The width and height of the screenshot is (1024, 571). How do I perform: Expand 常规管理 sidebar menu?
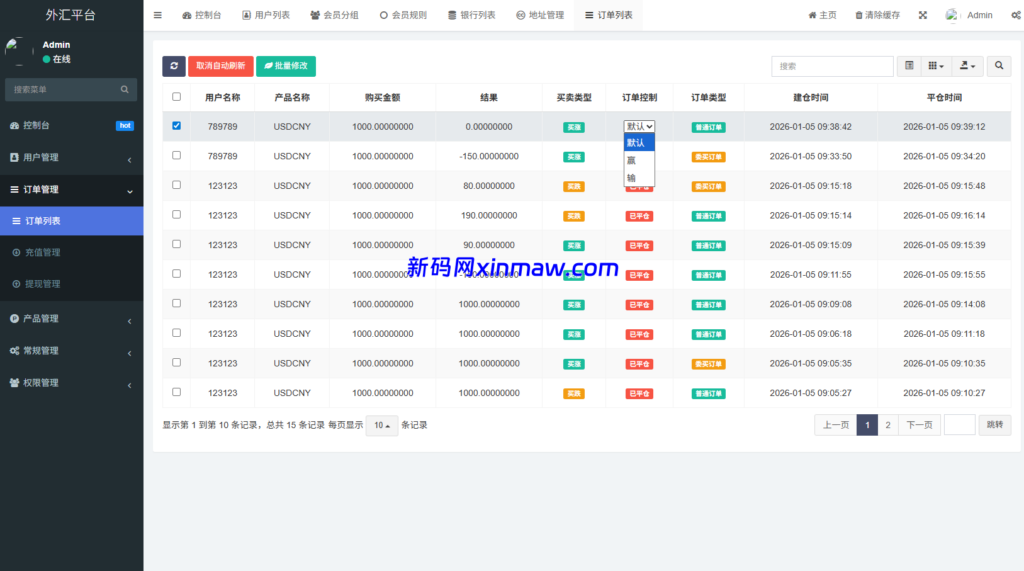point(71,351)
